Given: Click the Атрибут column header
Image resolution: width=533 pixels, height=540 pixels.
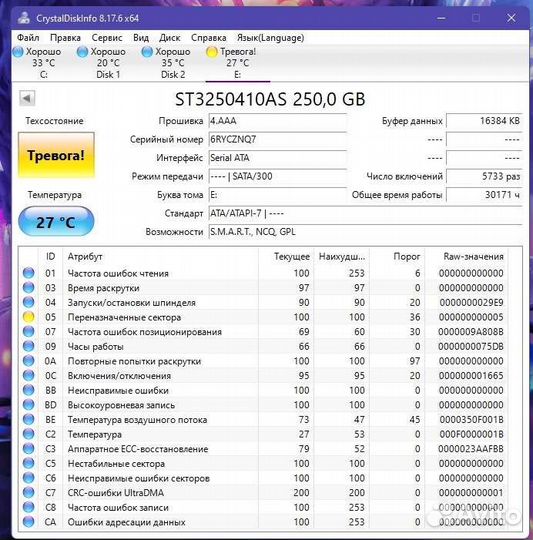Looking at the screenshot, I should point(160,257).
